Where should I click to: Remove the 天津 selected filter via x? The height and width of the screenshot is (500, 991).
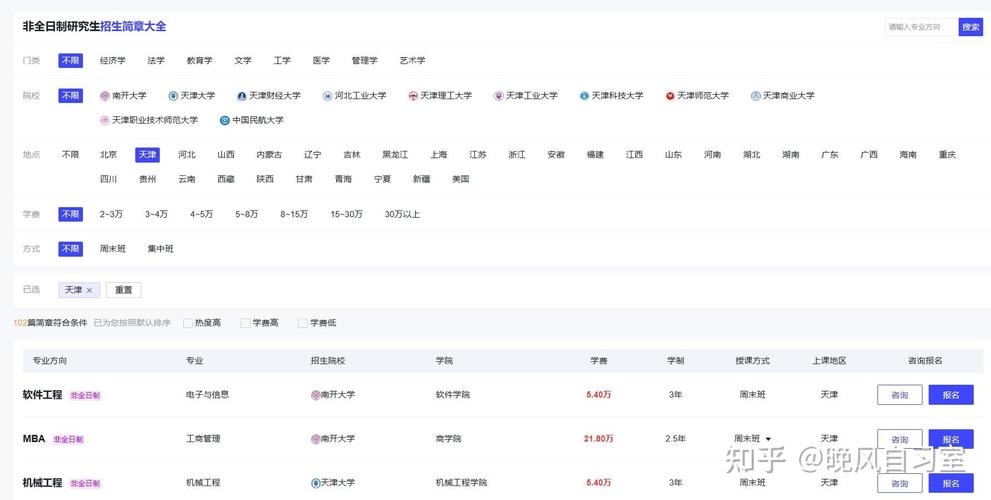click(x=89, y=290)
